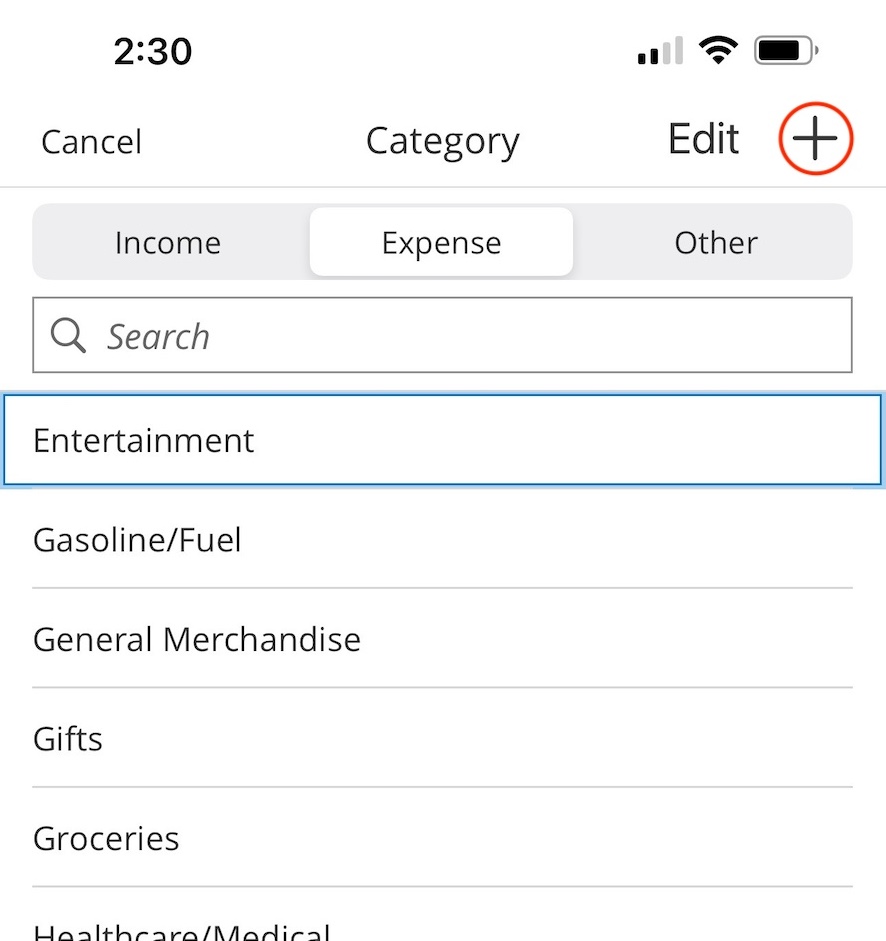Tap the 2:30 clock in status bar

[152, 51]
